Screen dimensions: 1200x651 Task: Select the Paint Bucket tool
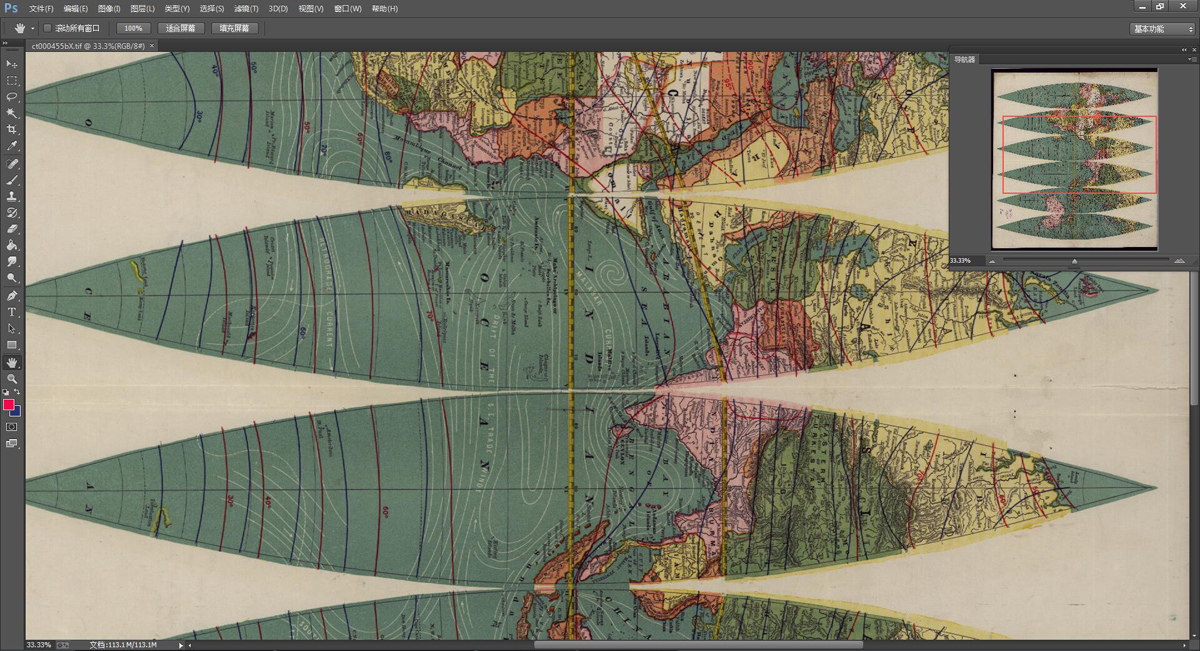tap(12, 245)
